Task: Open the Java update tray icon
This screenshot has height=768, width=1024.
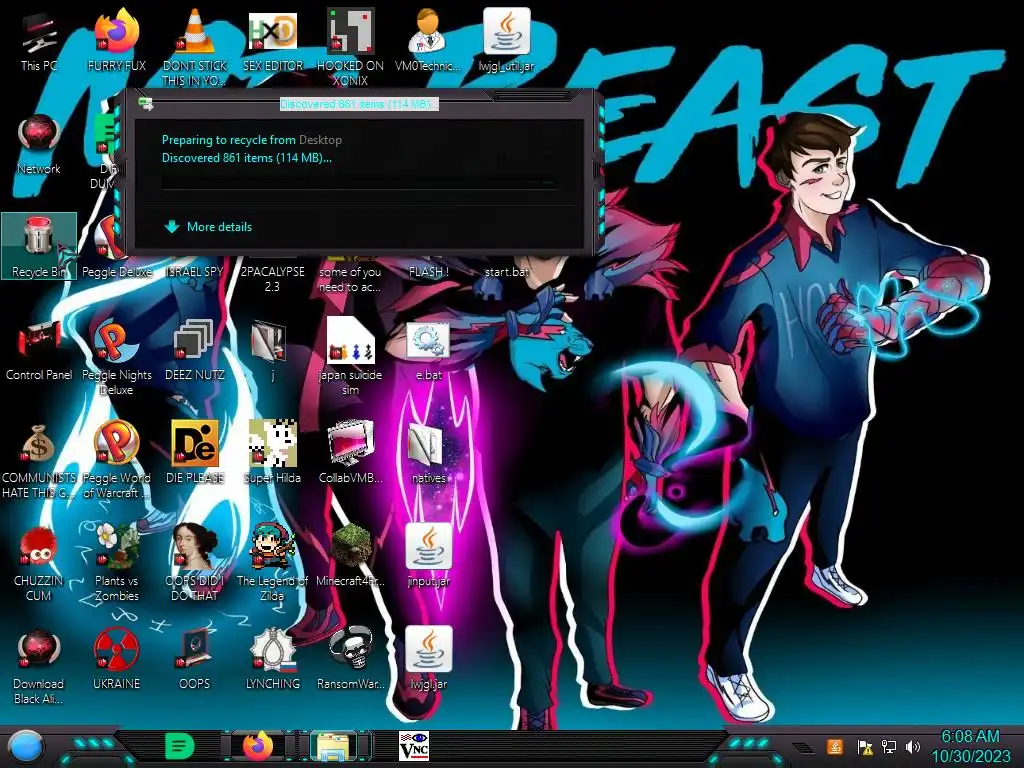Action: click(835, 746)
